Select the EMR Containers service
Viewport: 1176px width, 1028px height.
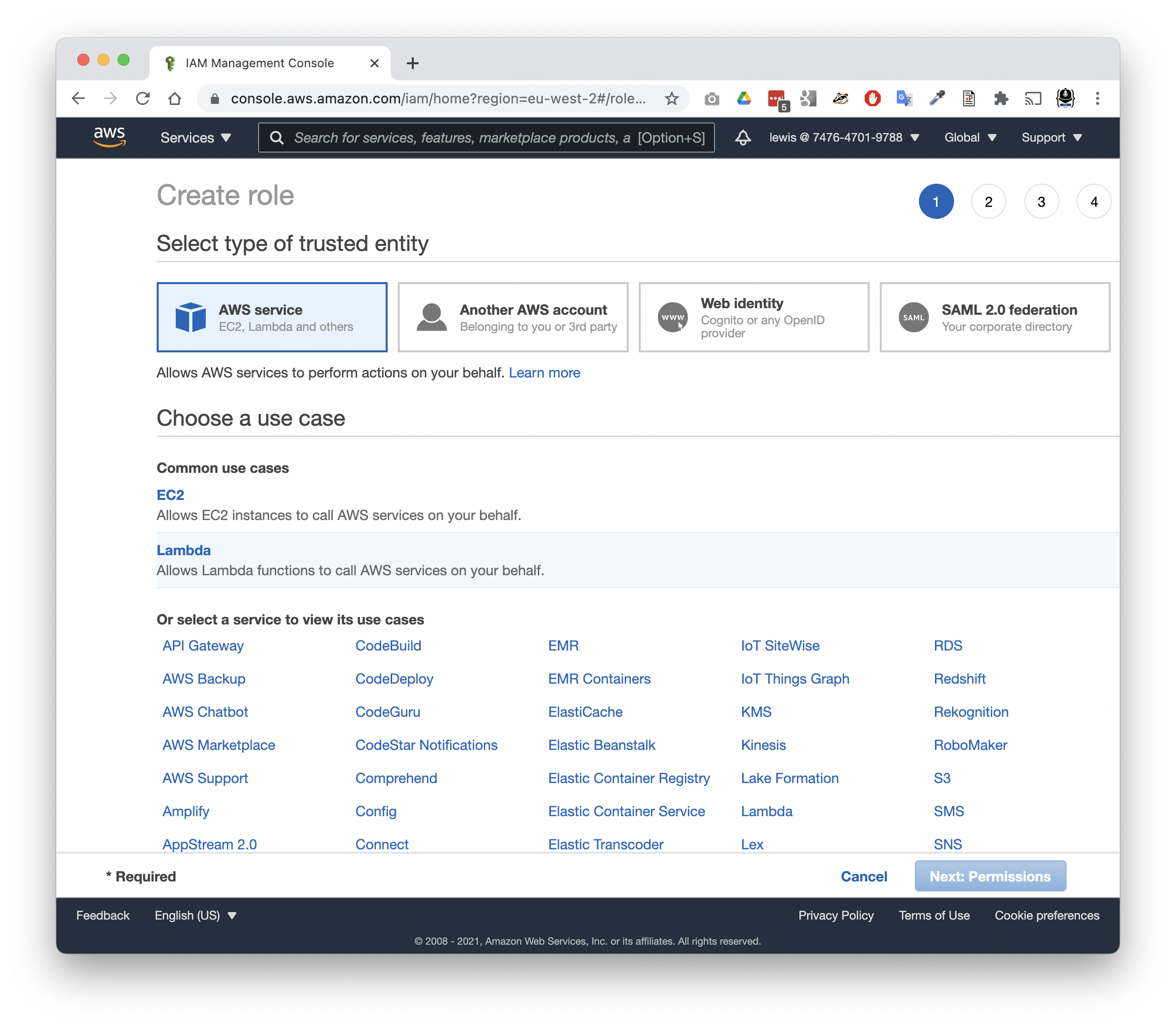(599, 679)
